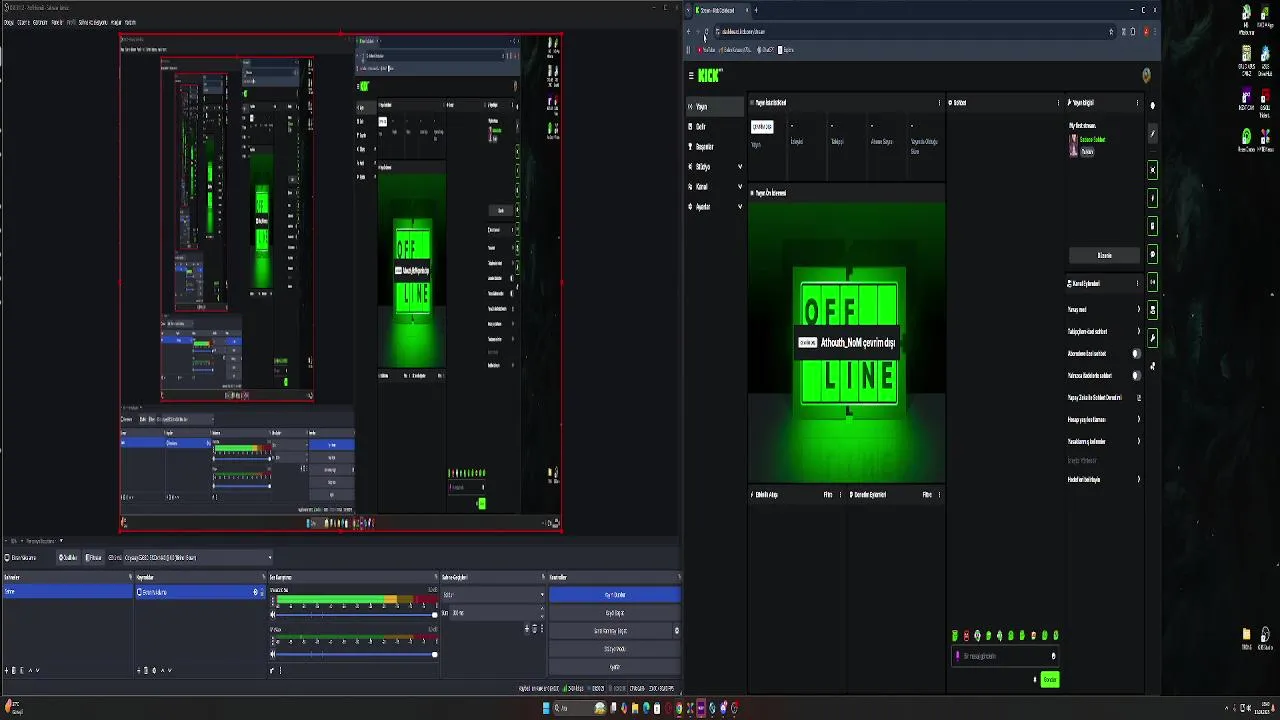Click Stüdyo Modu button in OBS Kontroller

tap(614, 649)
